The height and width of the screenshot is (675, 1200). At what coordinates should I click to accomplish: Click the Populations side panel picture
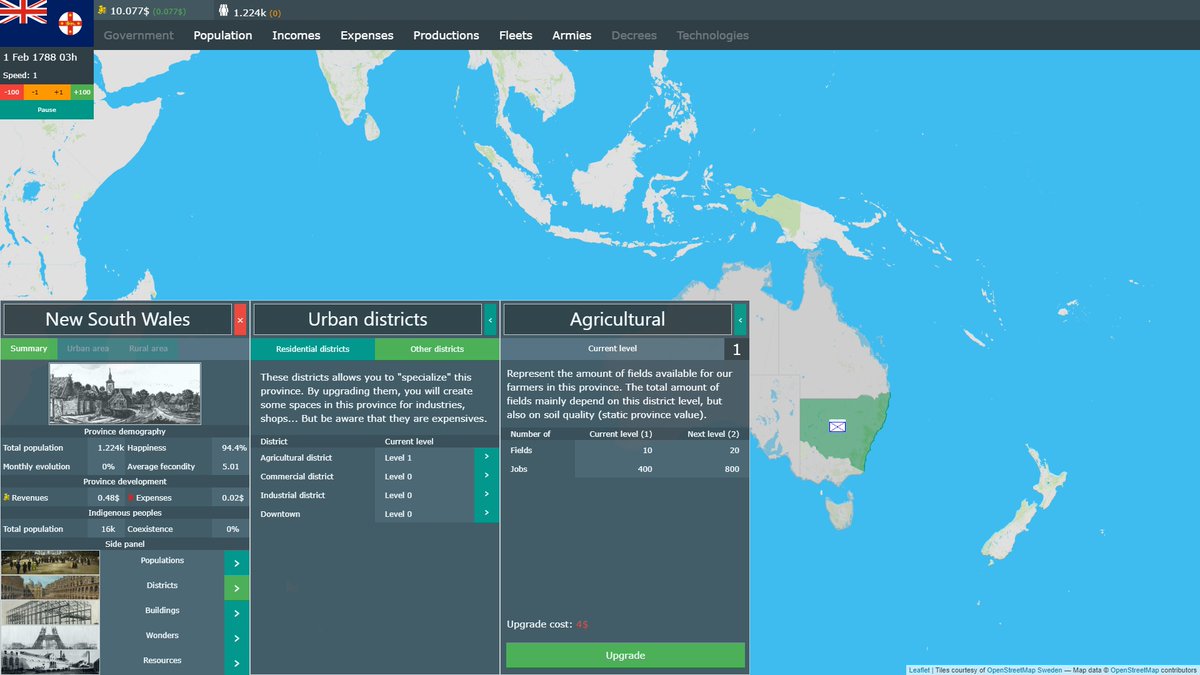click(x=50, y=561)
